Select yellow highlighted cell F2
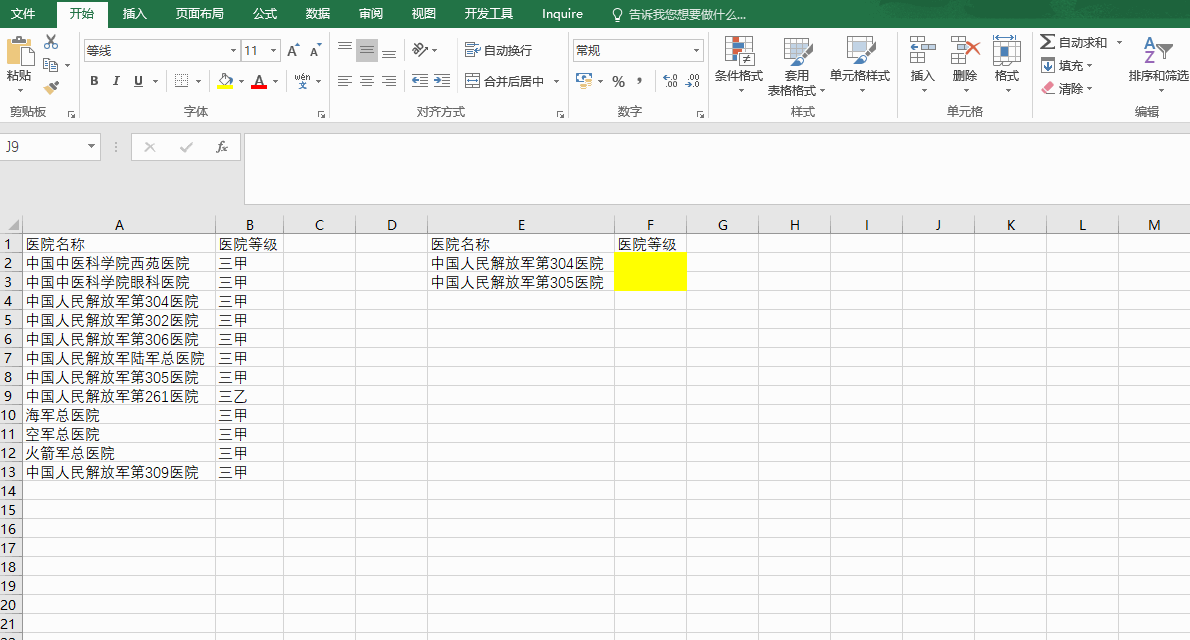This screenshot has width=1190, height=640. (x=650, y=263)
